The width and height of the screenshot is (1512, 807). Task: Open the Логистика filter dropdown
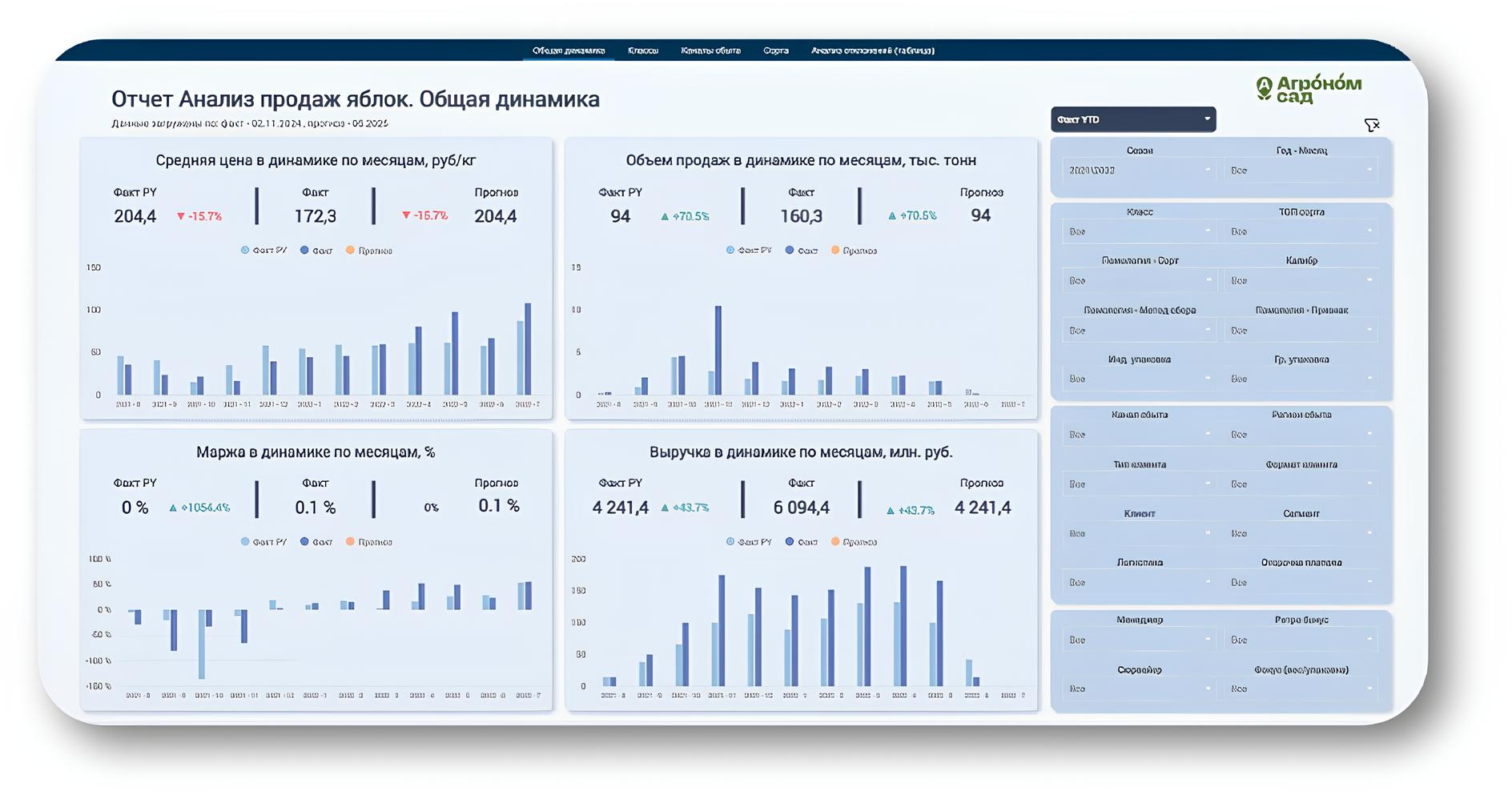1140,583
